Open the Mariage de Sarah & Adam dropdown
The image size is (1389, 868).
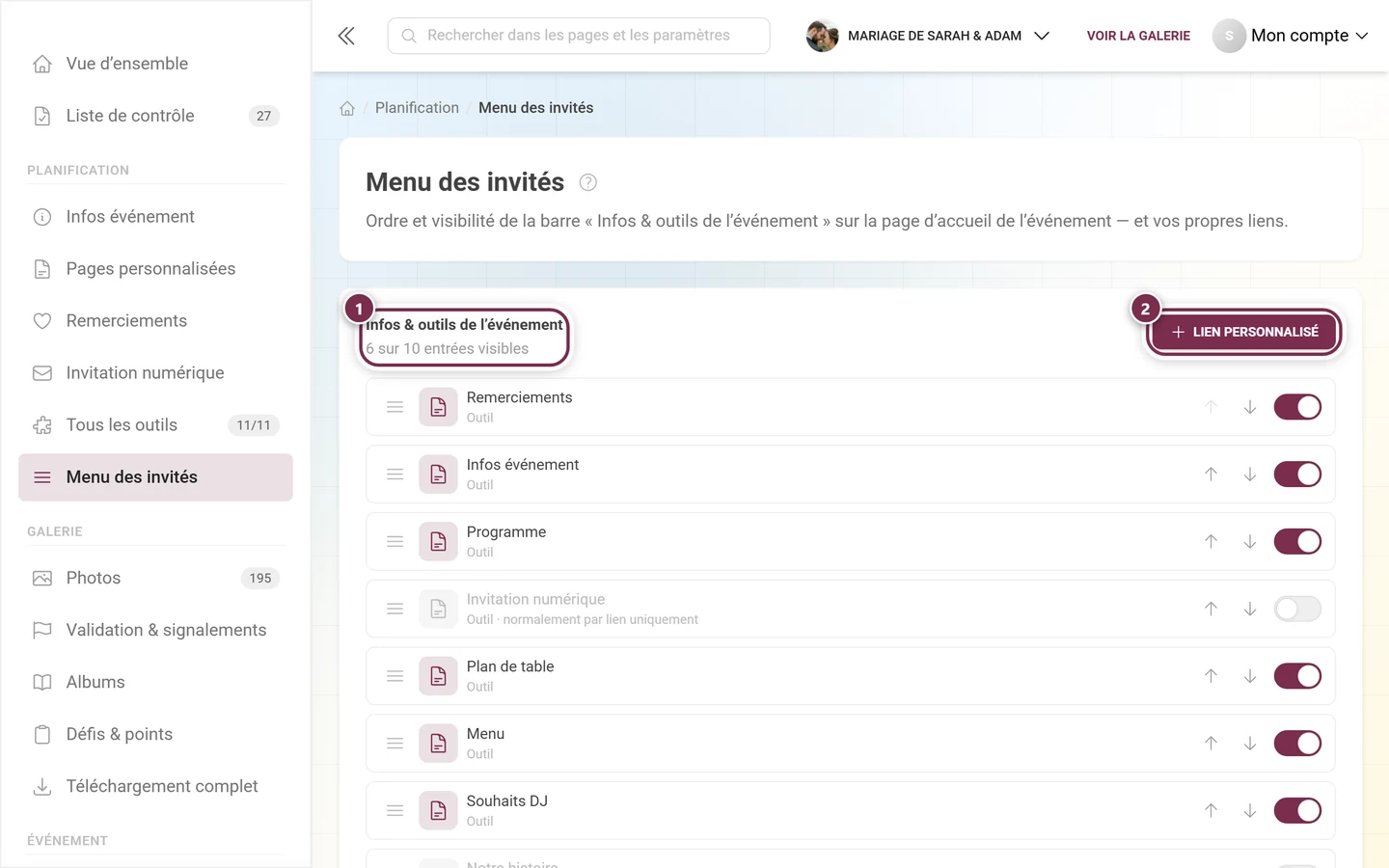[928, 36]
